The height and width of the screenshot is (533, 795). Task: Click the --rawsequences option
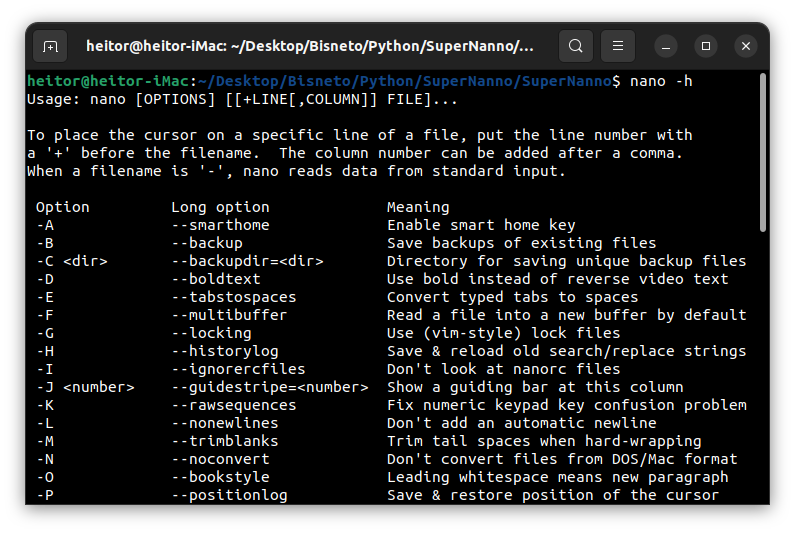234,405
